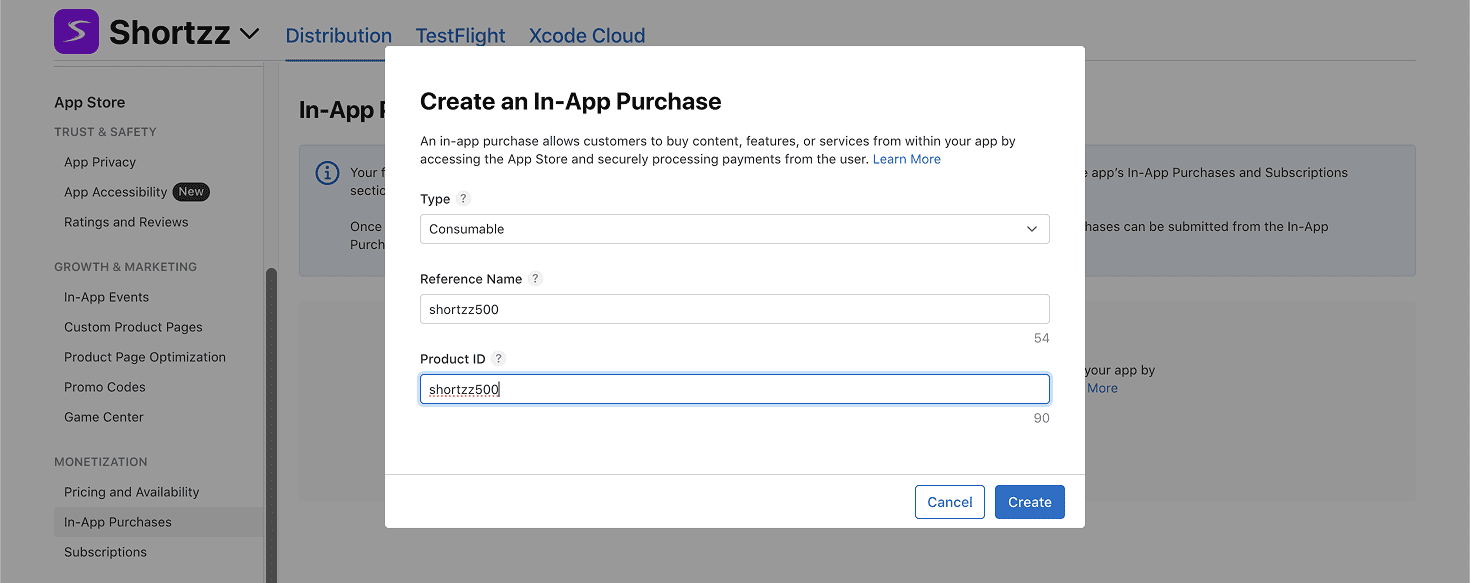This screenshot has width=1470, height=583.
Task: Open the Xcode Cloud tab
Action: [x=587, y=36]
